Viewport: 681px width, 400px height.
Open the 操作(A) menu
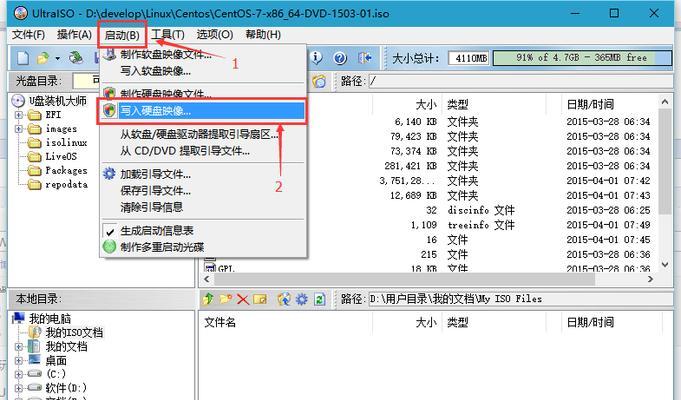(74, 35)
